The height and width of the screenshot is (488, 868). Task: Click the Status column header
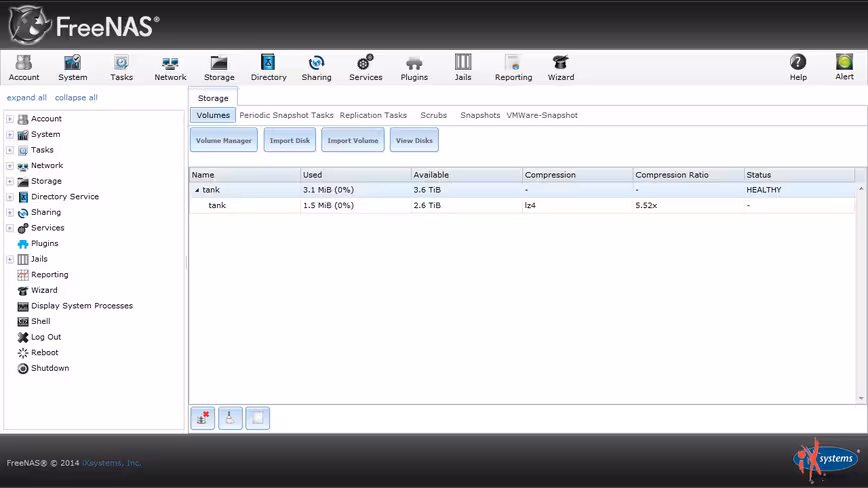[799, 175]
